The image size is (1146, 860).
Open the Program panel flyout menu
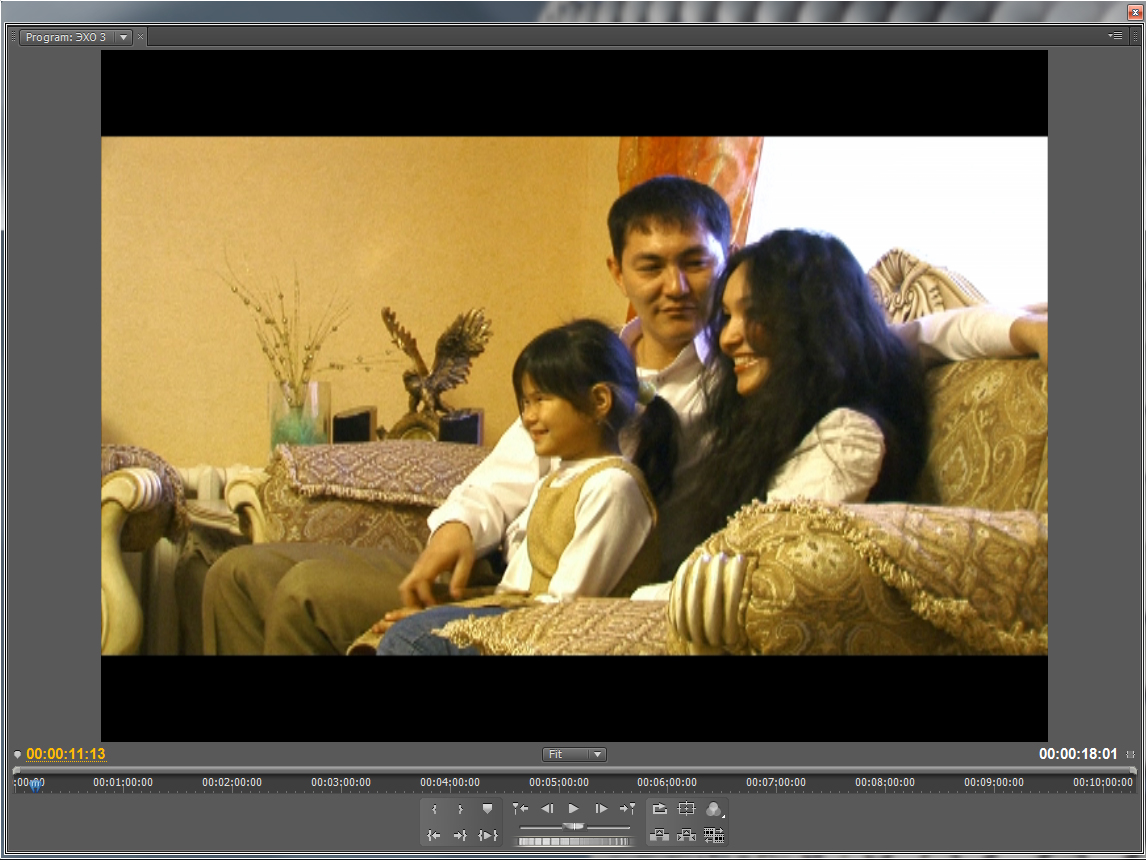[1115, 35]
